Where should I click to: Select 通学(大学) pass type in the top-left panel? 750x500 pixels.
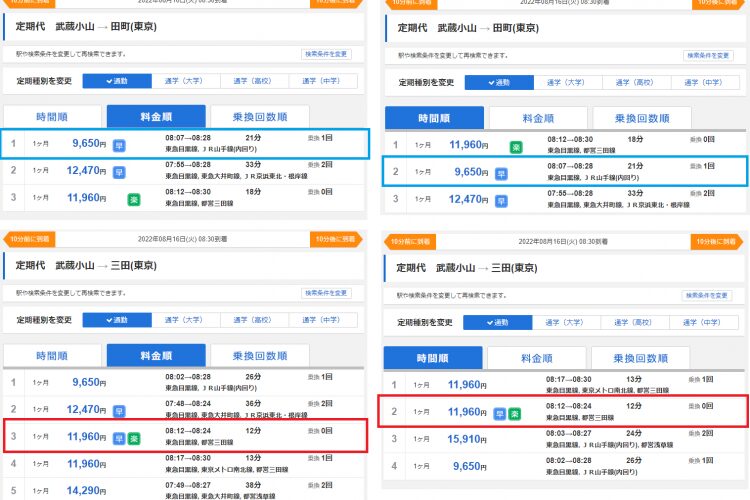(187, 81)
